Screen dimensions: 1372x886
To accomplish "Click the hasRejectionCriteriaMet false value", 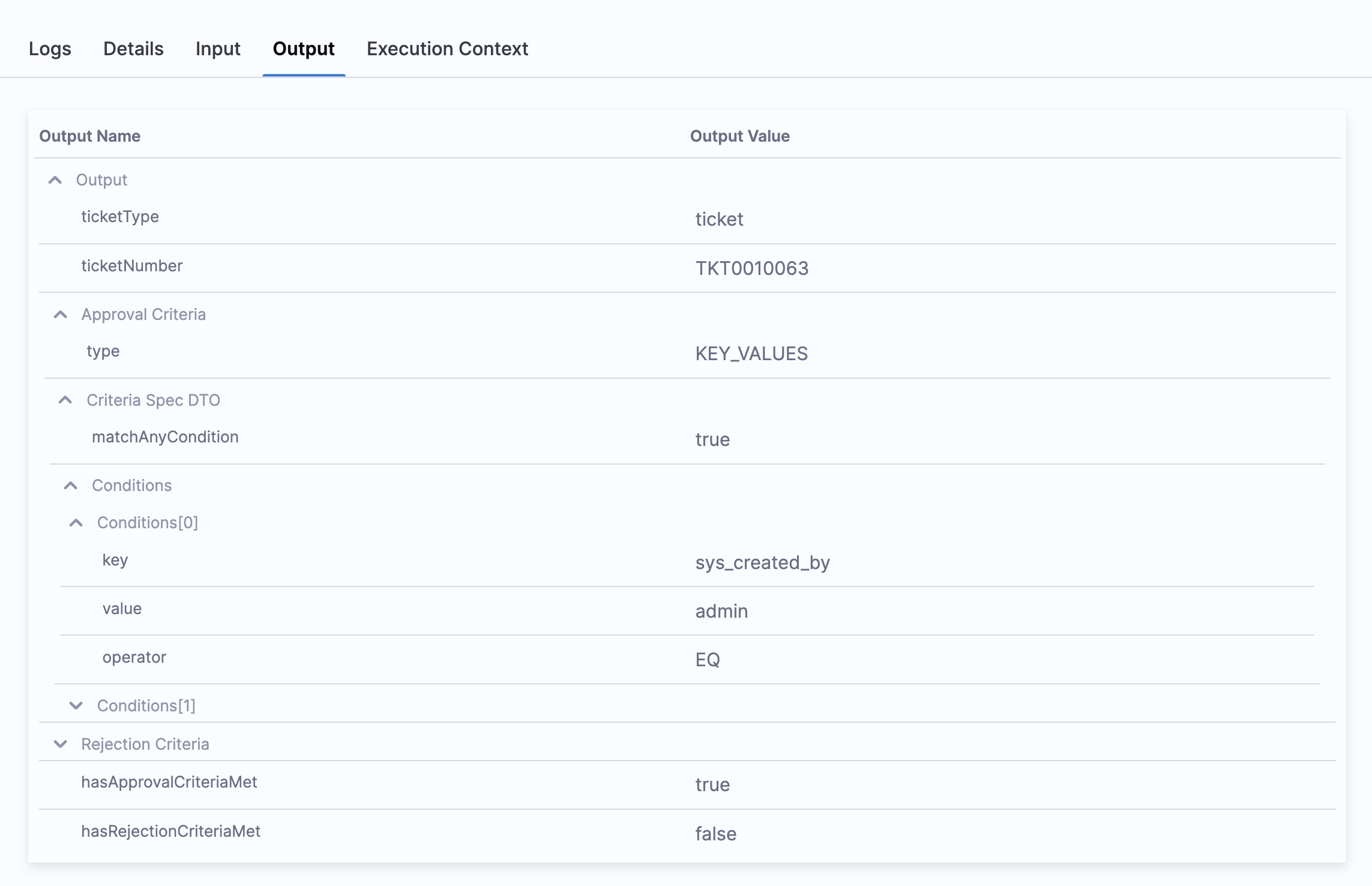I will click(x=715, y=834).
